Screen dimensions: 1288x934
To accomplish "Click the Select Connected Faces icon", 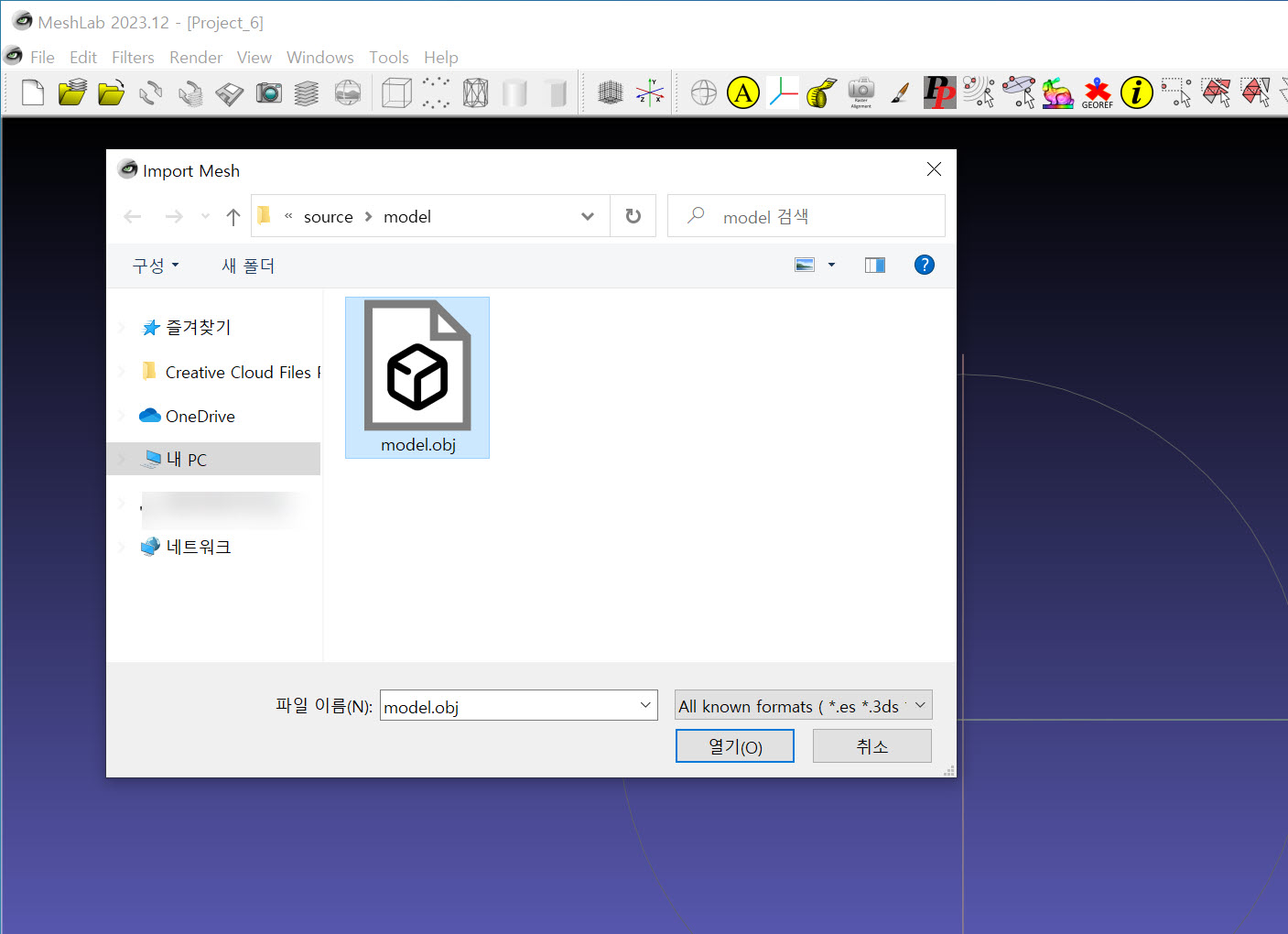I will (x=1256, y=92).
